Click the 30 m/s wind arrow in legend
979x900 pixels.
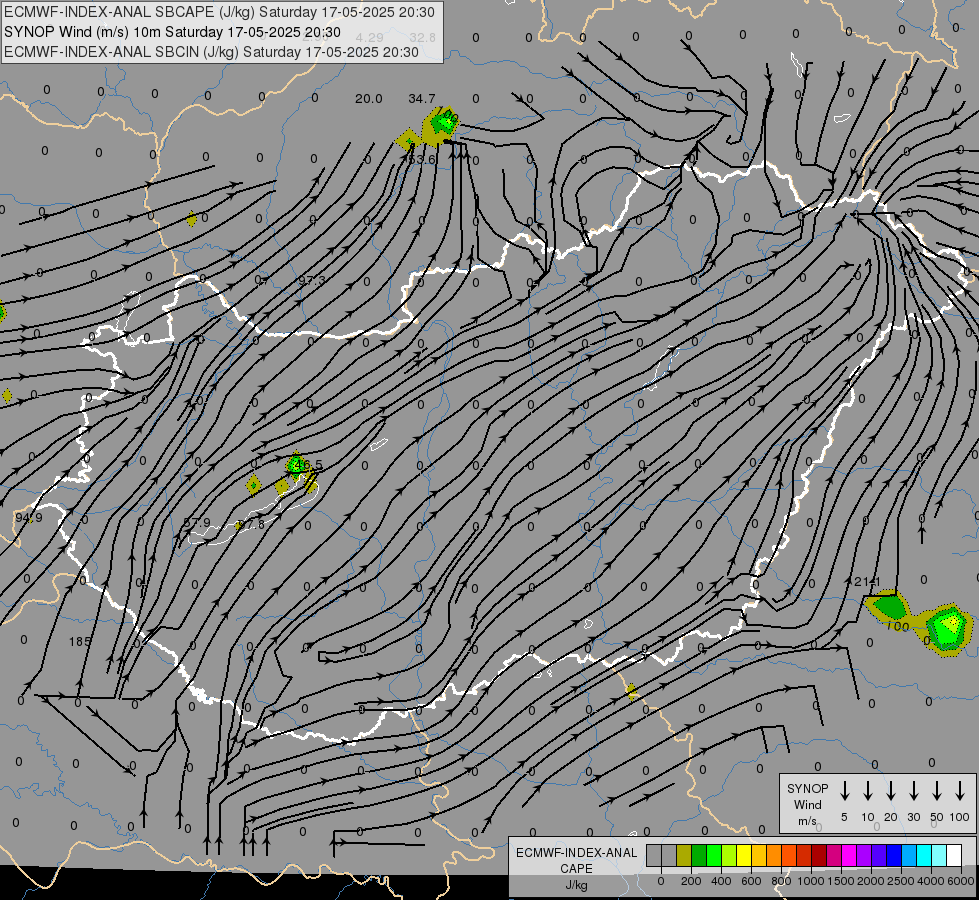pyautogui.click(x=914, y=791)
